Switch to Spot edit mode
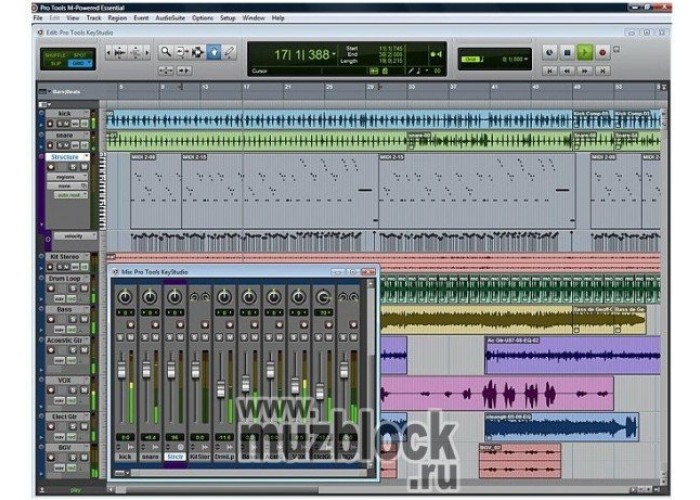 [x=80, y=55]
